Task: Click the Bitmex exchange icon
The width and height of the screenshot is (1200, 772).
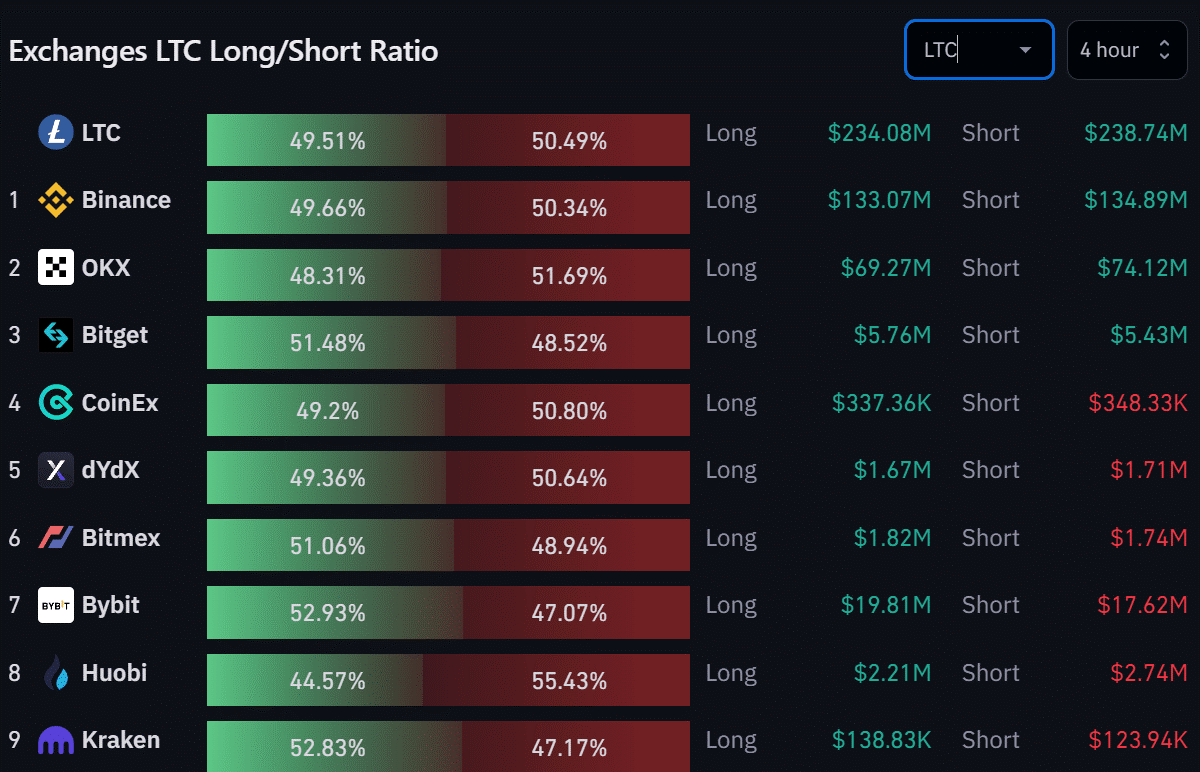Action: (x=57, y=538)
